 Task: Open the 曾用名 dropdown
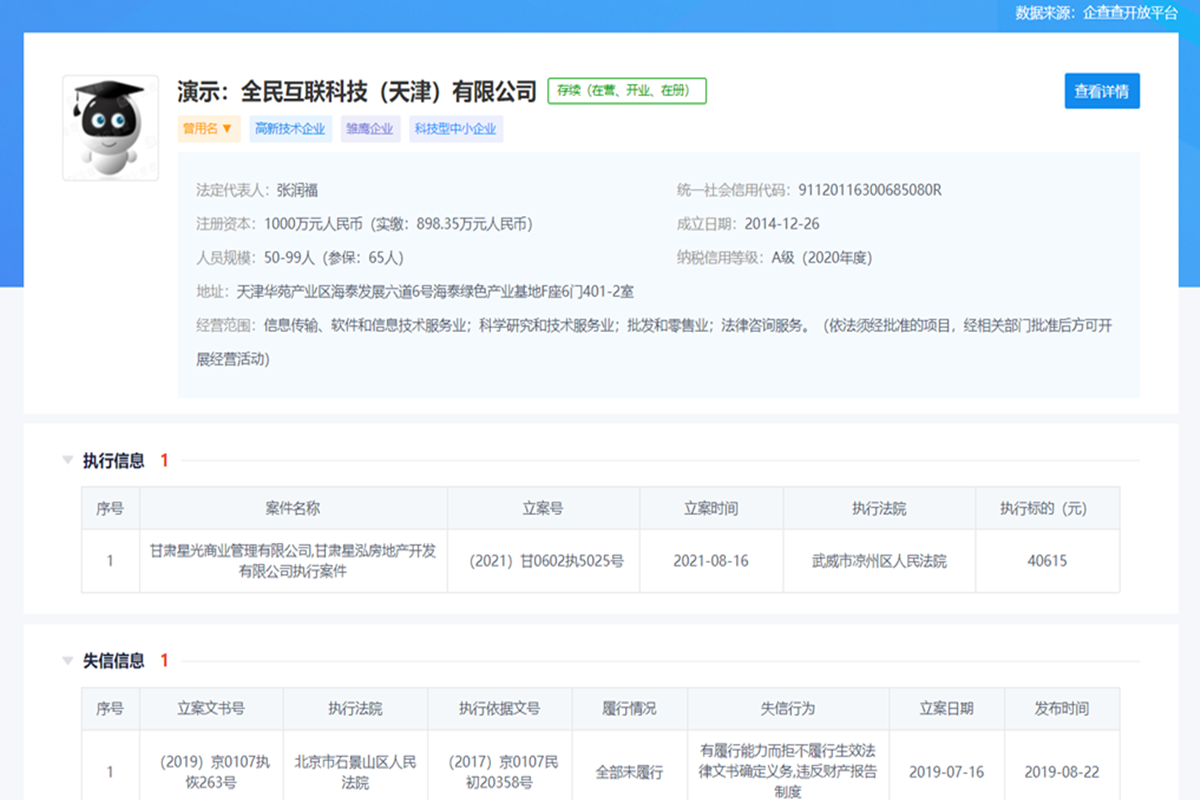[209, 128]
